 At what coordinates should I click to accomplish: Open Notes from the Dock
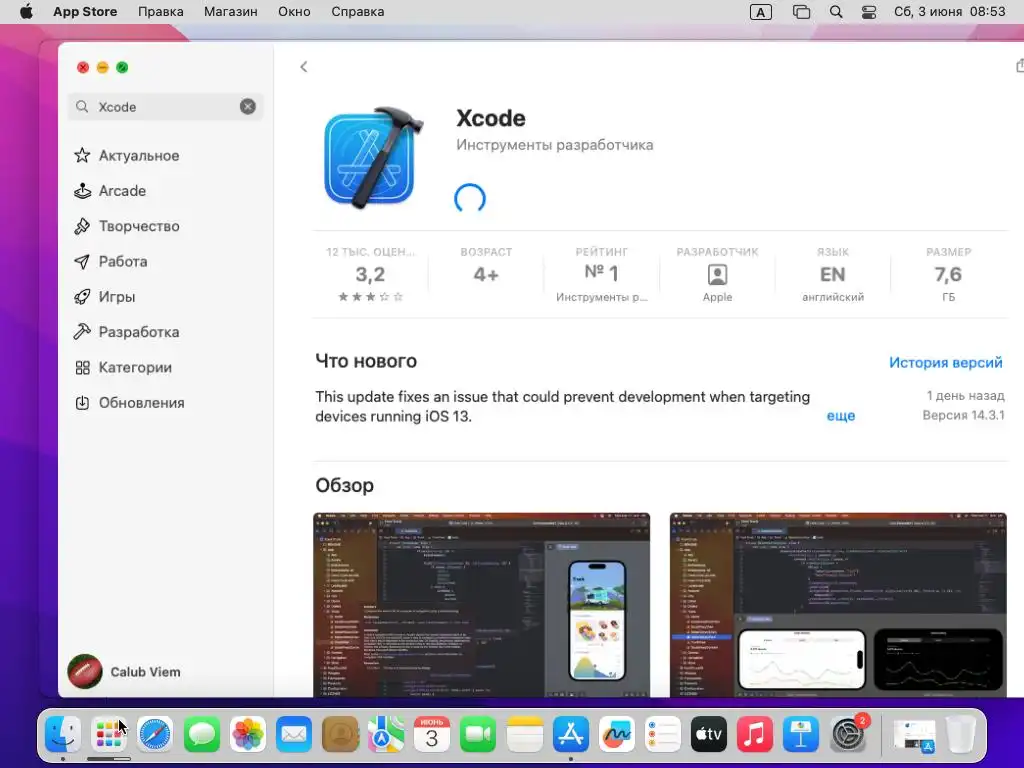tap(524, 734)
